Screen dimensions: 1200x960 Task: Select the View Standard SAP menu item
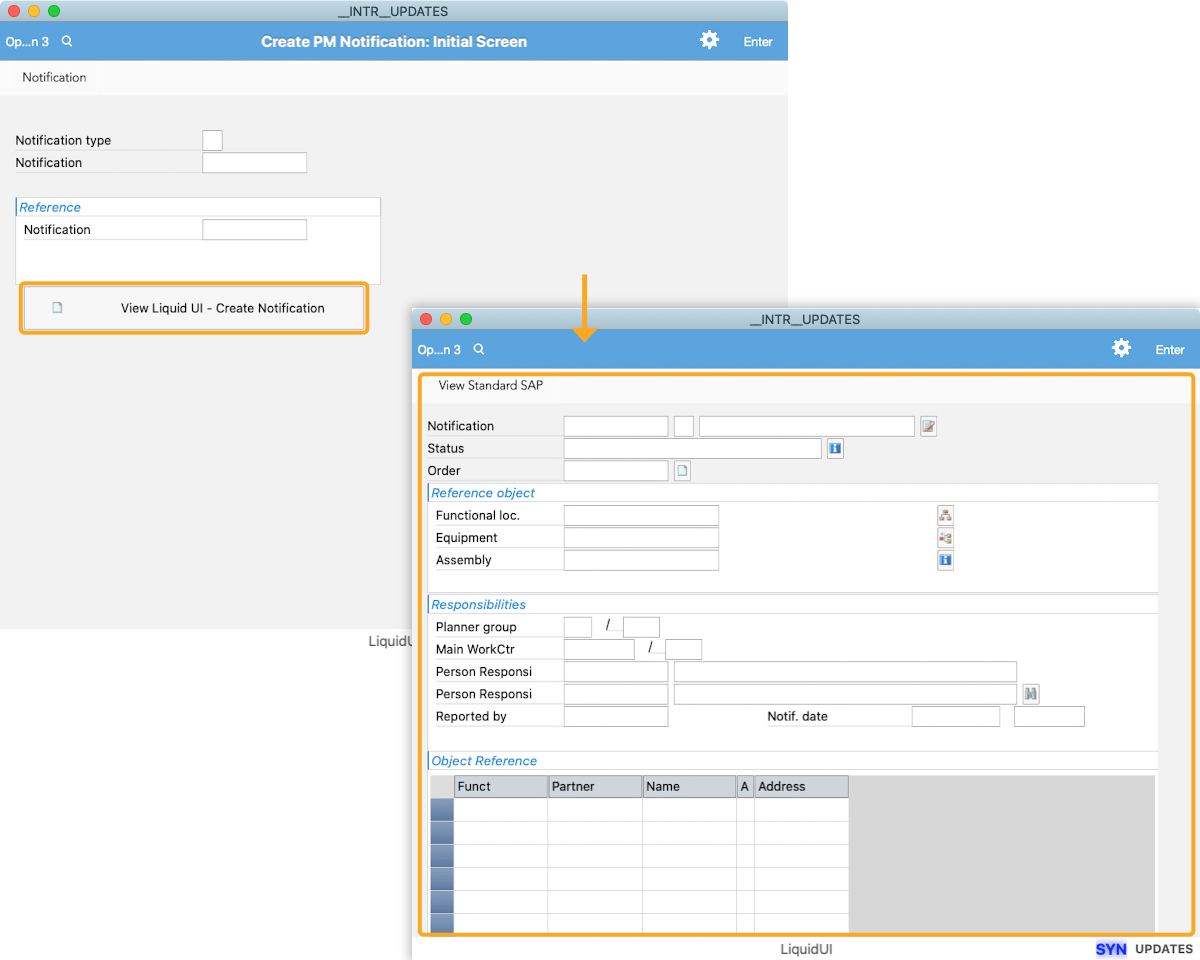click(490, 385)
